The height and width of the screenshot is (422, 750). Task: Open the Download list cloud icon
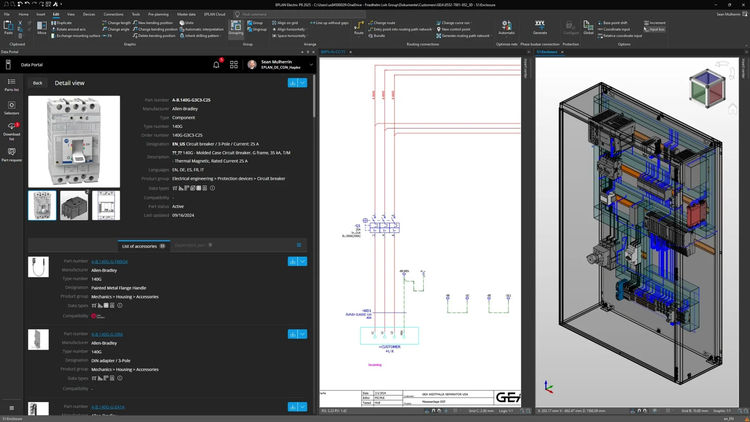(11, 127)
